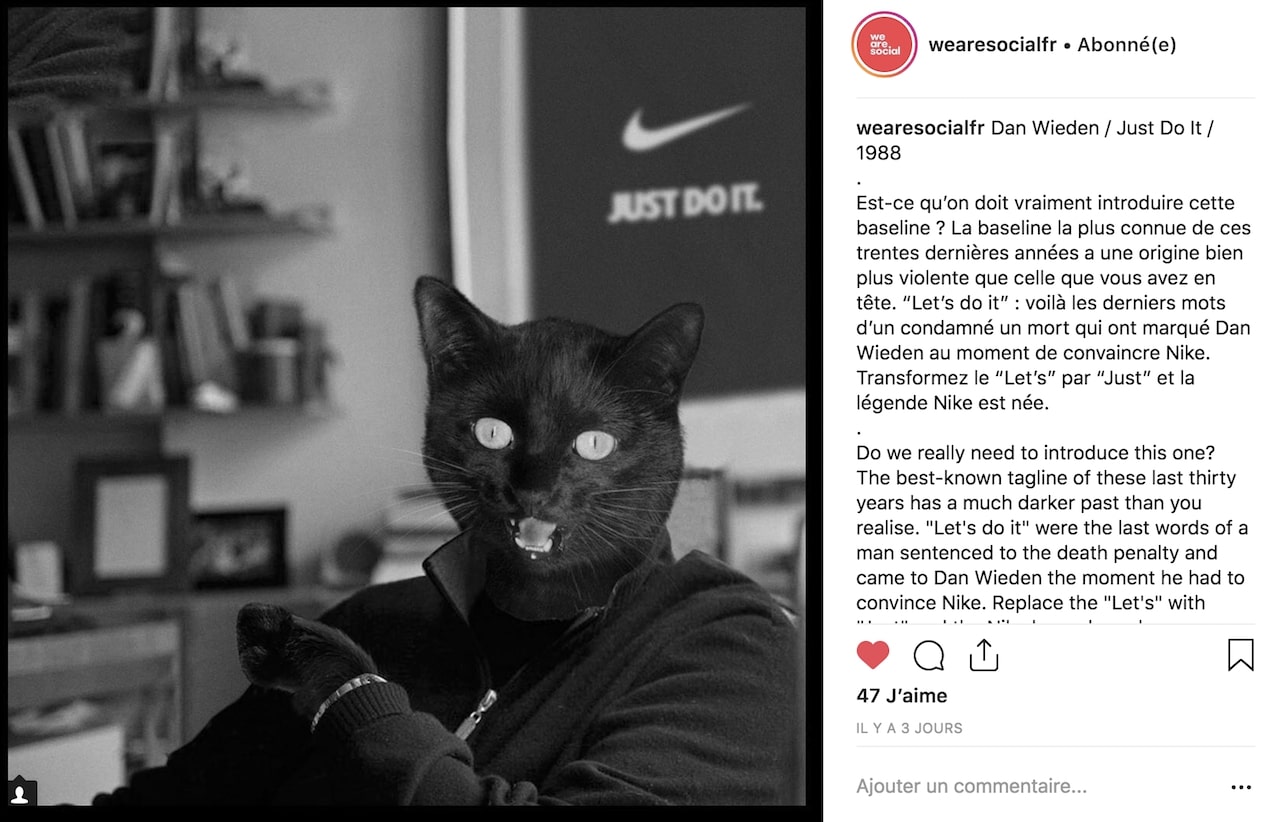
Task: Click the IL Y A 3 JOURS timestamp
Action: [909, 729]
